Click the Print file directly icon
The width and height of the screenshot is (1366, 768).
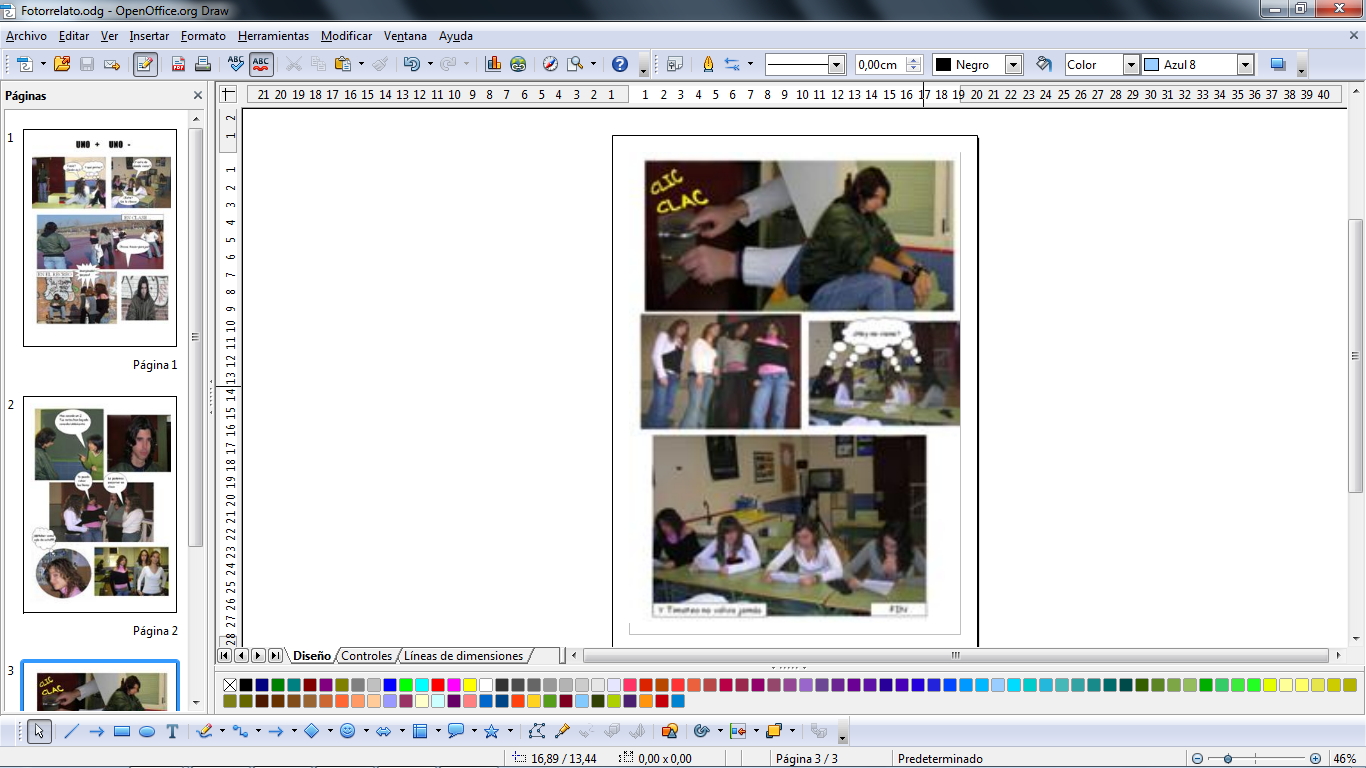click(x=203, y=64)
